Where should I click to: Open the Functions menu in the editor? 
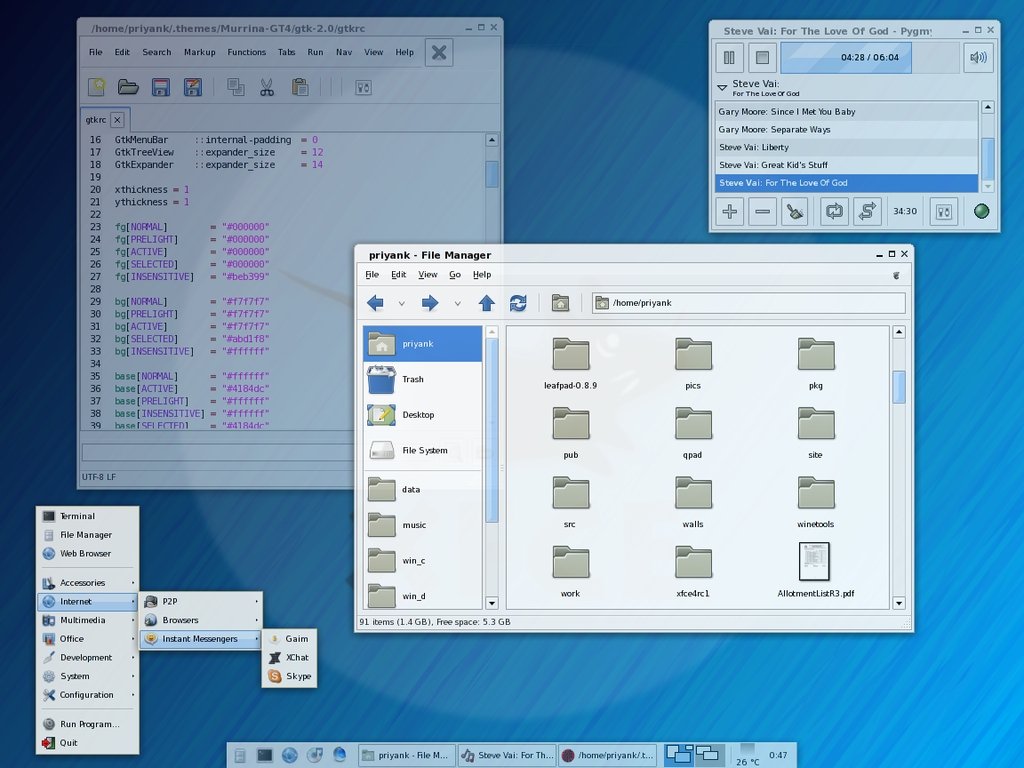pyautogui.click(x=246, y=52)
